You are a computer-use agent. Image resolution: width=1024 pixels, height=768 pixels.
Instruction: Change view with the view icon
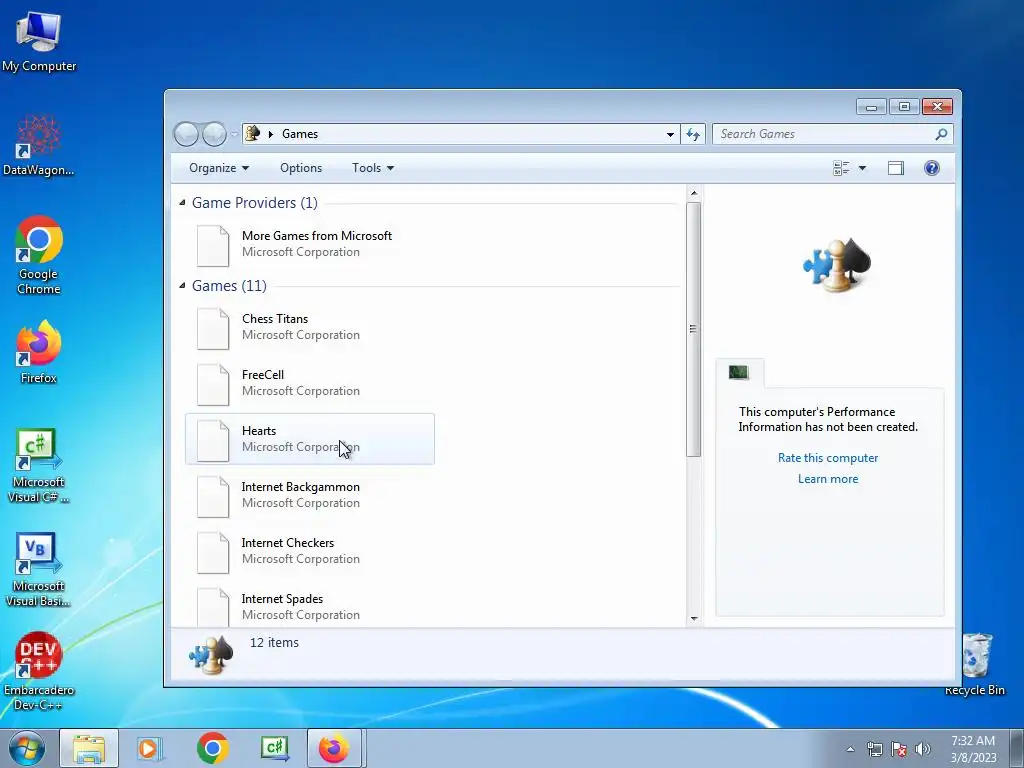click(841, 168)
